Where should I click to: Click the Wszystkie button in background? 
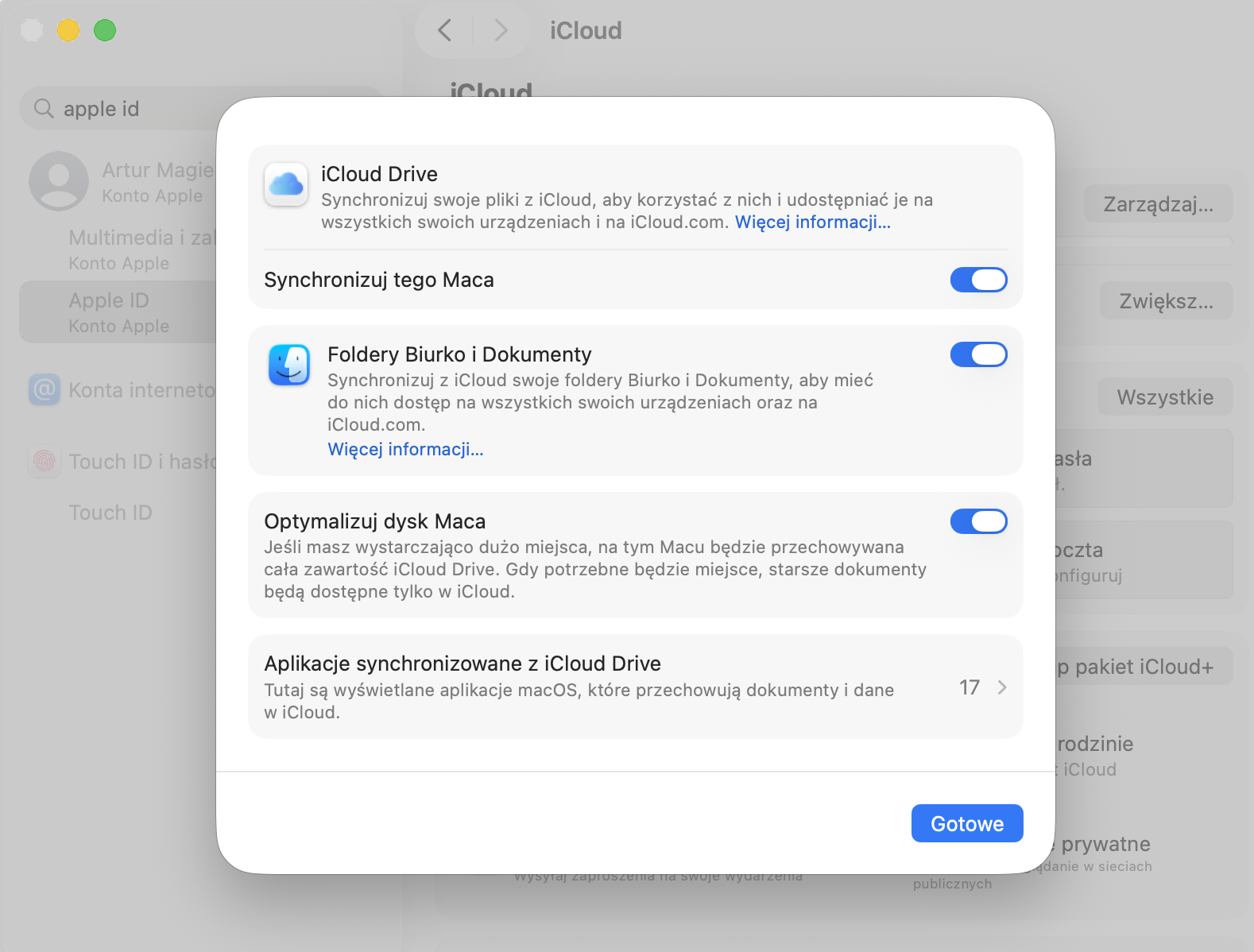tap(1165, 397)
